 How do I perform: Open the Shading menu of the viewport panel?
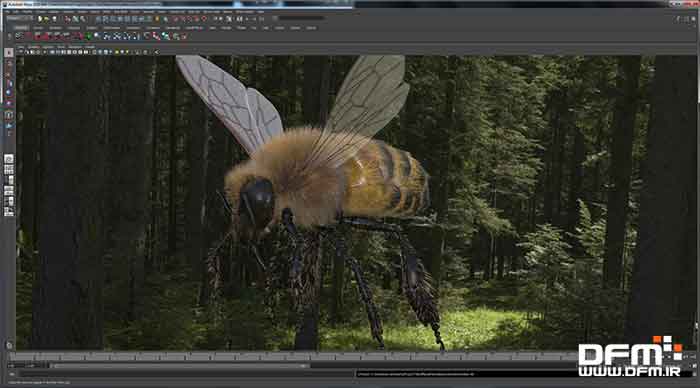click(x=34, y=46)
